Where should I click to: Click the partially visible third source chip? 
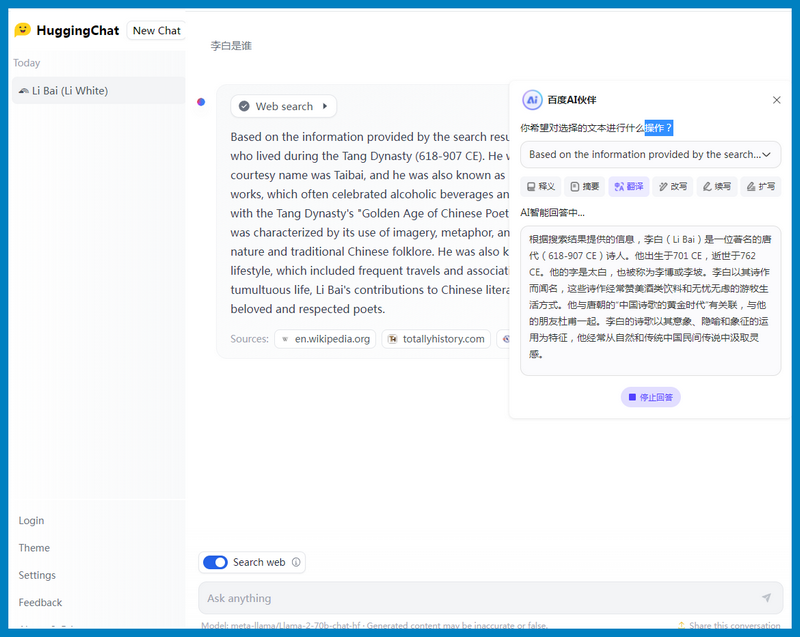pos(503,339)
